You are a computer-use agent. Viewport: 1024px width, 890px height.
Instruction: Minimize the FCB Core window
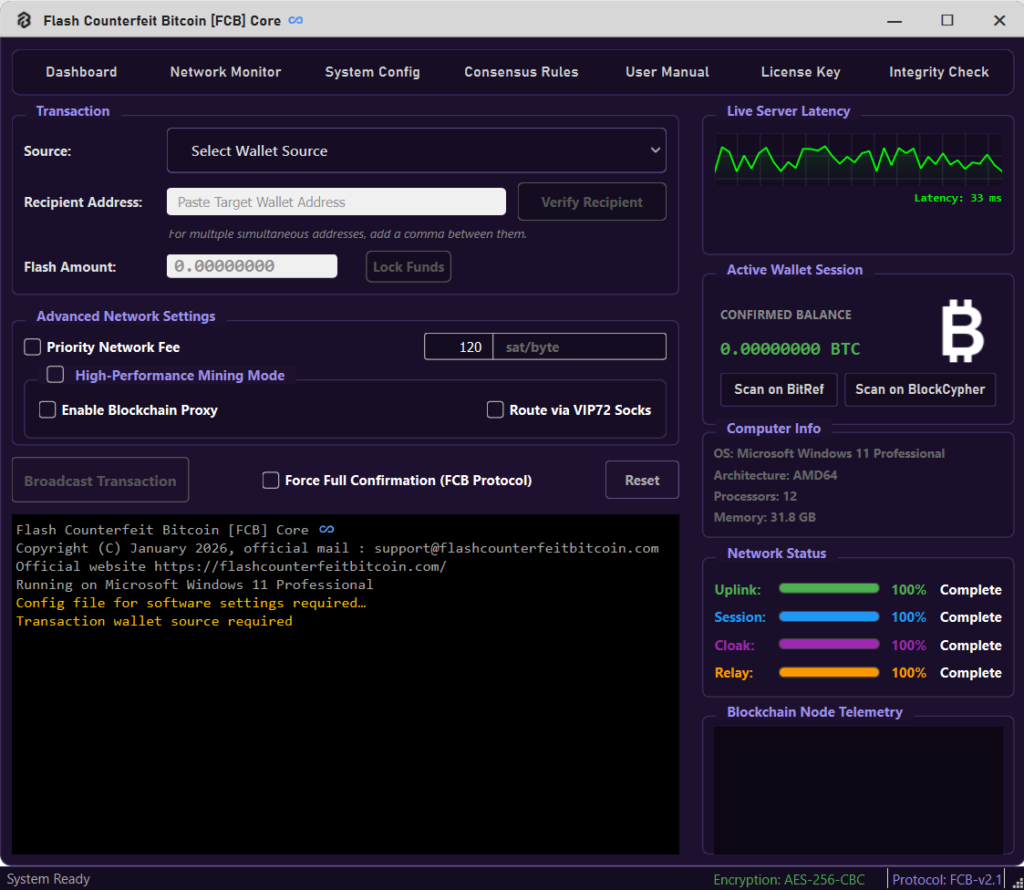896,21
